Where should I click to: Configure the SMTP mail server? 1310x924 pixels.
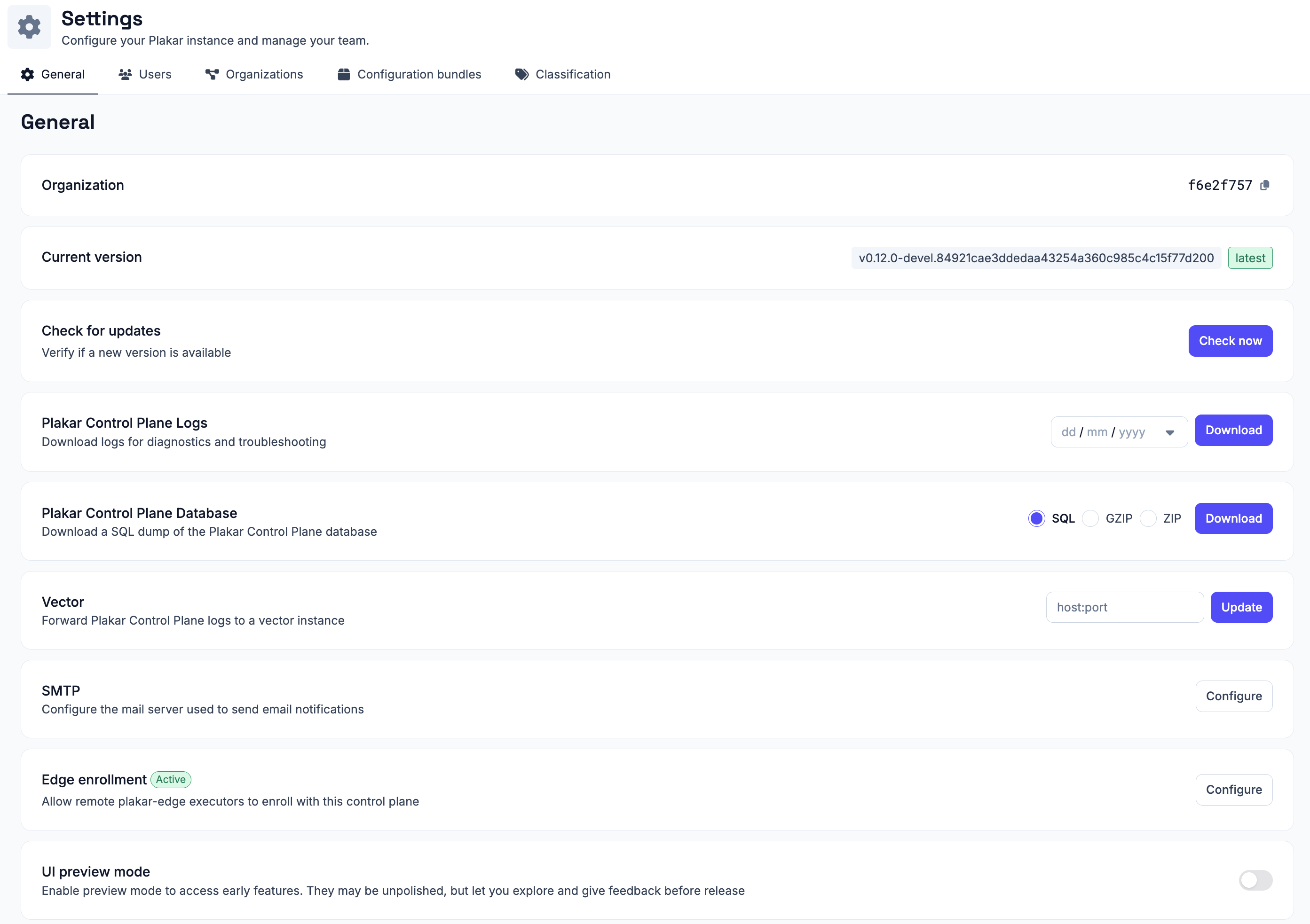coord(1234,697)
